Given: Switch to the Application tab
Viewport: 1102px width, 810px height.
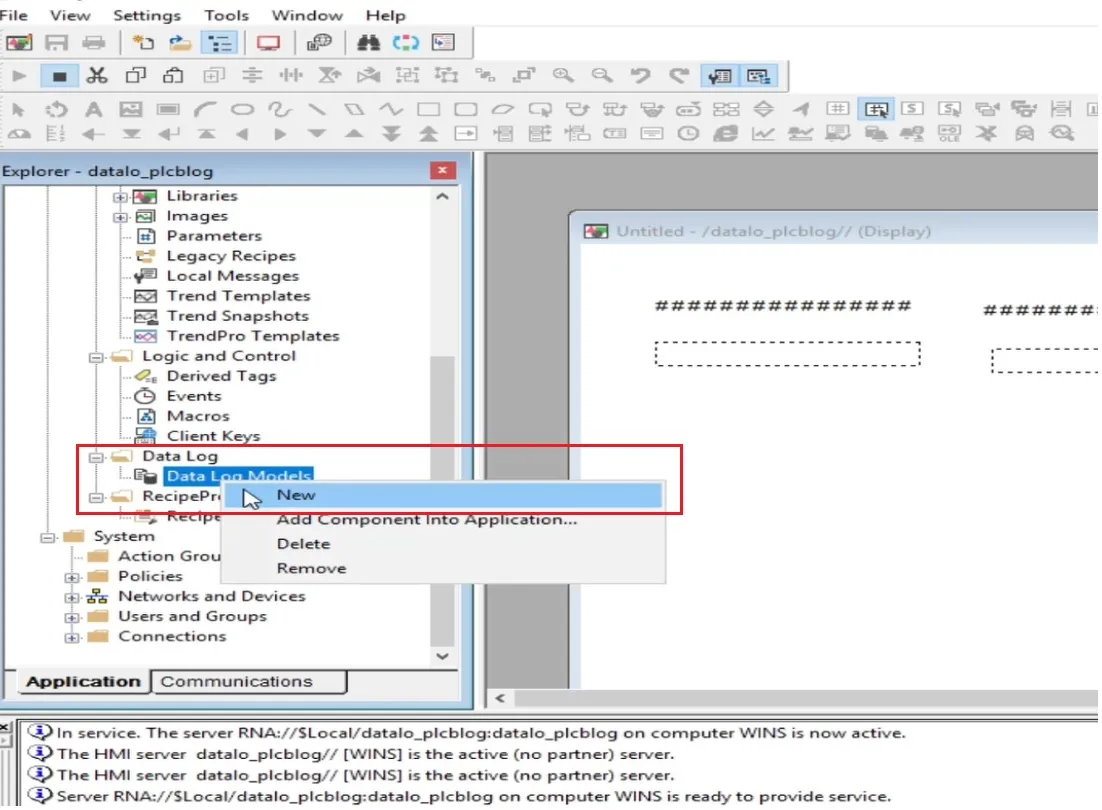Looking at the screenshot, I should [83, 681].
